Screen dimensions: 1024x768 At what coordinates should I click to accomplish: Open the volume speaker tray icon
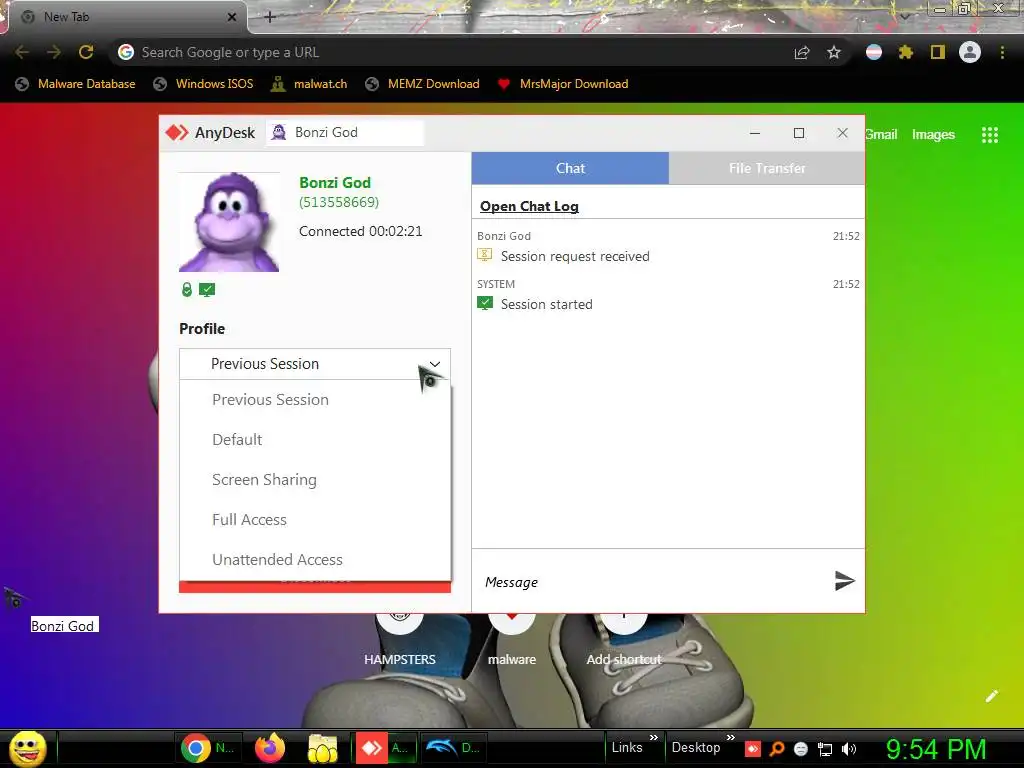tap(849, 749)
